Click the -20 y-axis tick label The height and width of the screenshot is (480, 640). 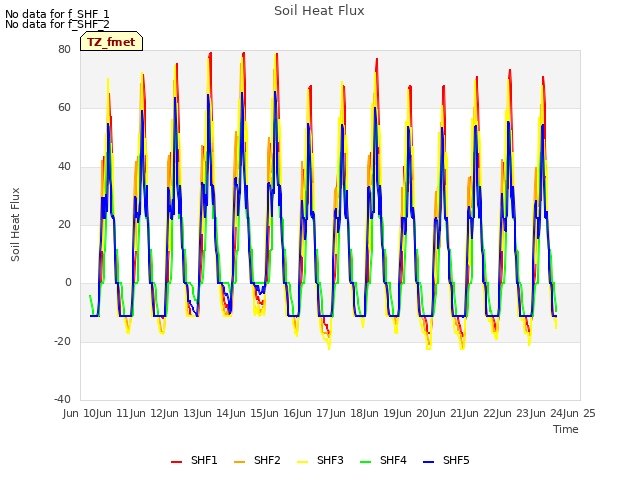pyautogui.click(x=62, y=341)
